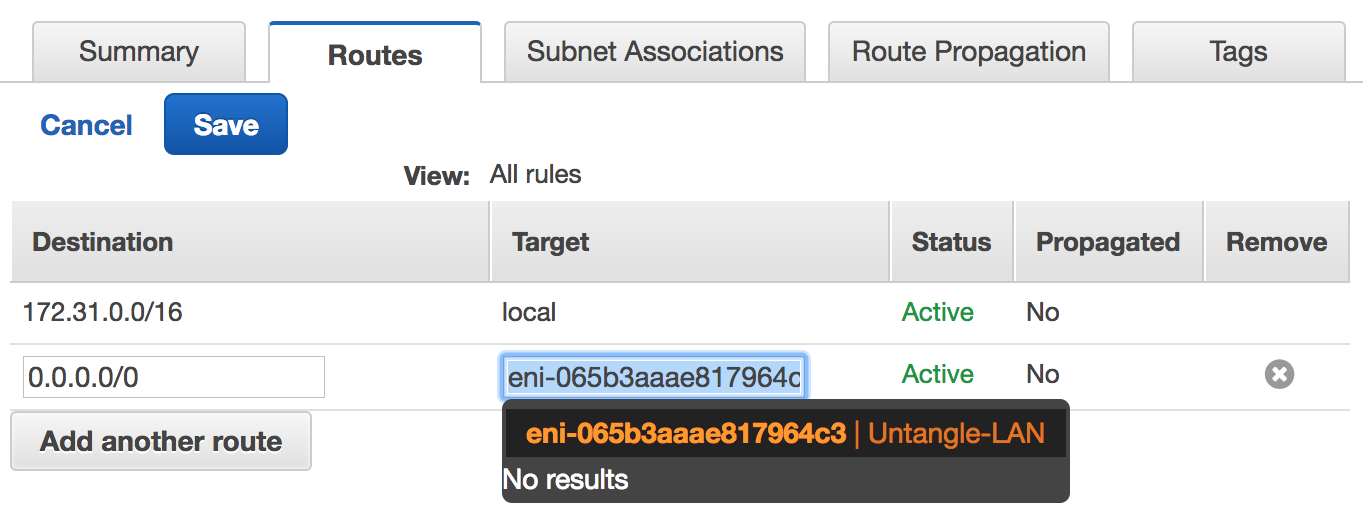Viewport: 1363px width, 517px height.
Task: Open the Tags tab
Action: [1238, 52]
